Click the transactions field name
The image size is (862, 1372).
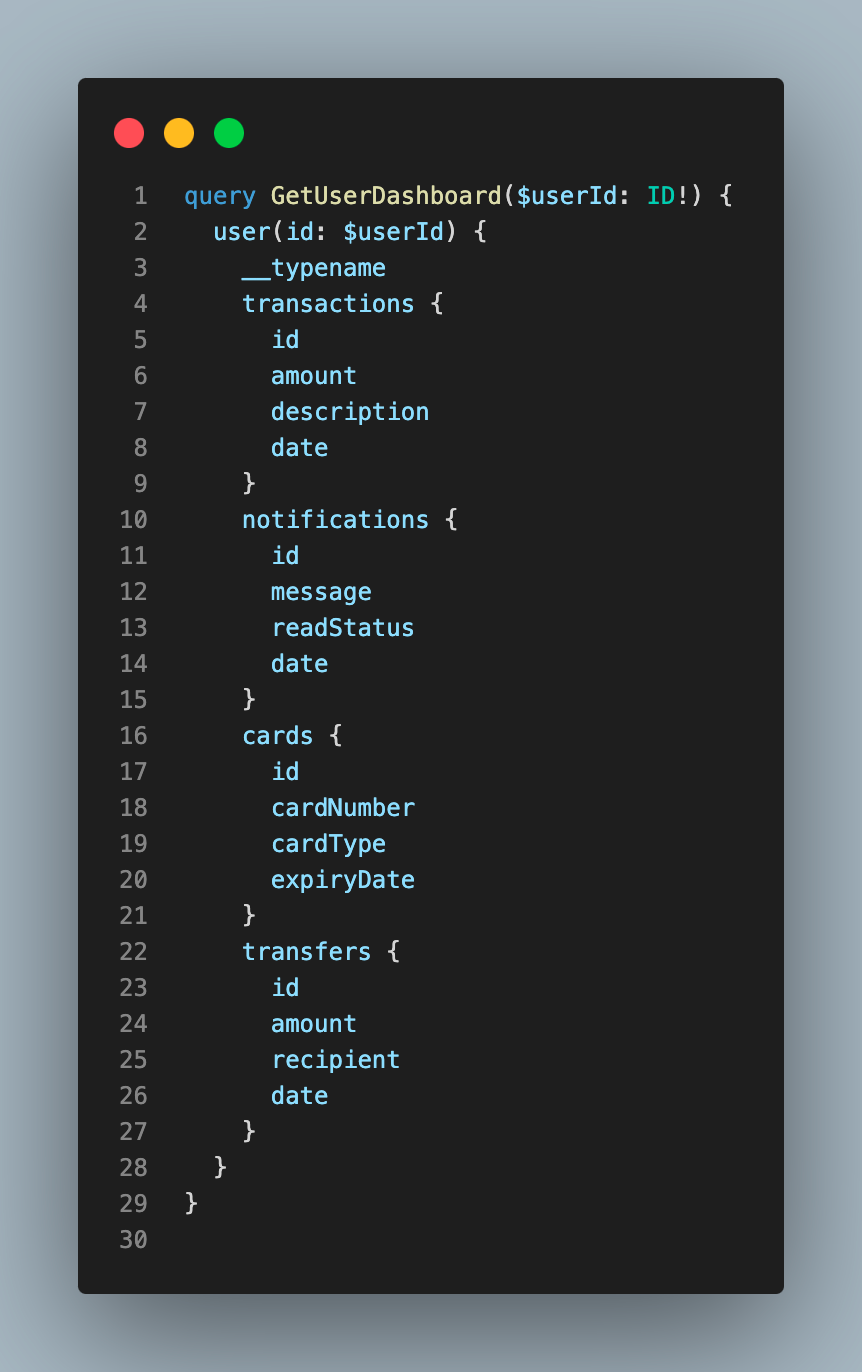pyautogui.click(x=328, y=304)
